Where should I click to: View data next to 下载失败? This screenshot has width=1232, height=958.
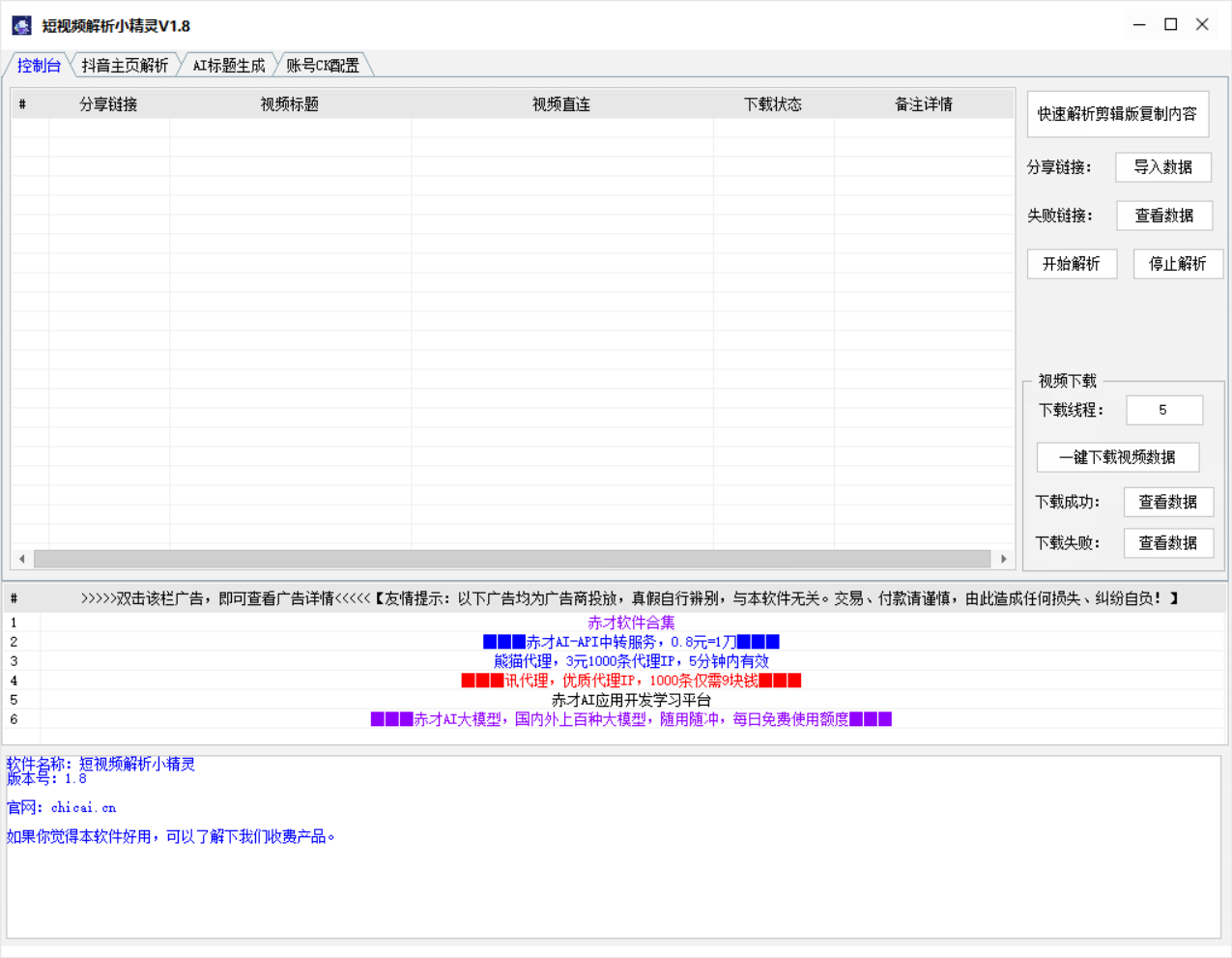pos(1168,543)
